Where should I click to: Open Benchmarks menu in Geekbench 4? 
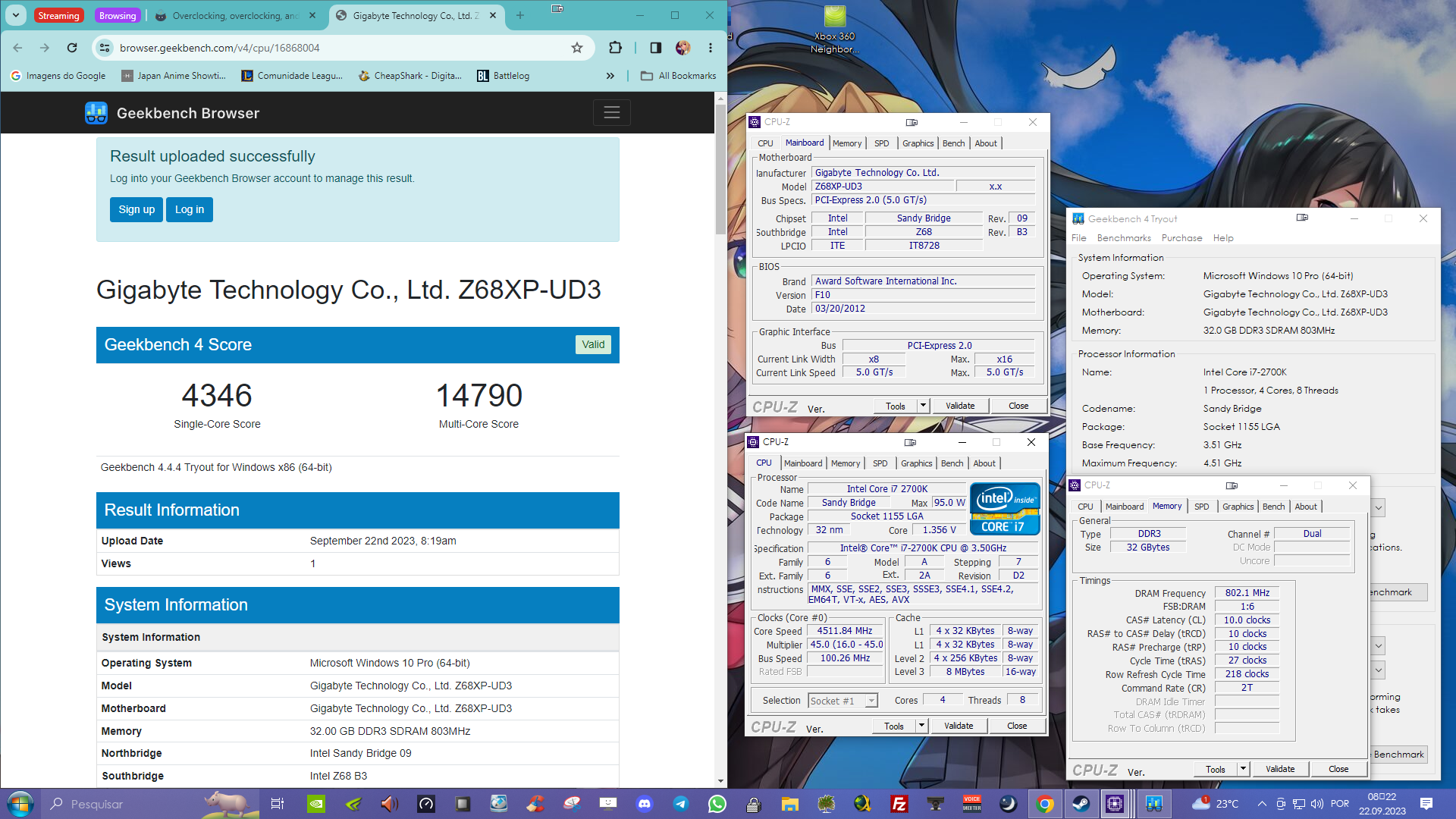click(x=1124, y=238)
